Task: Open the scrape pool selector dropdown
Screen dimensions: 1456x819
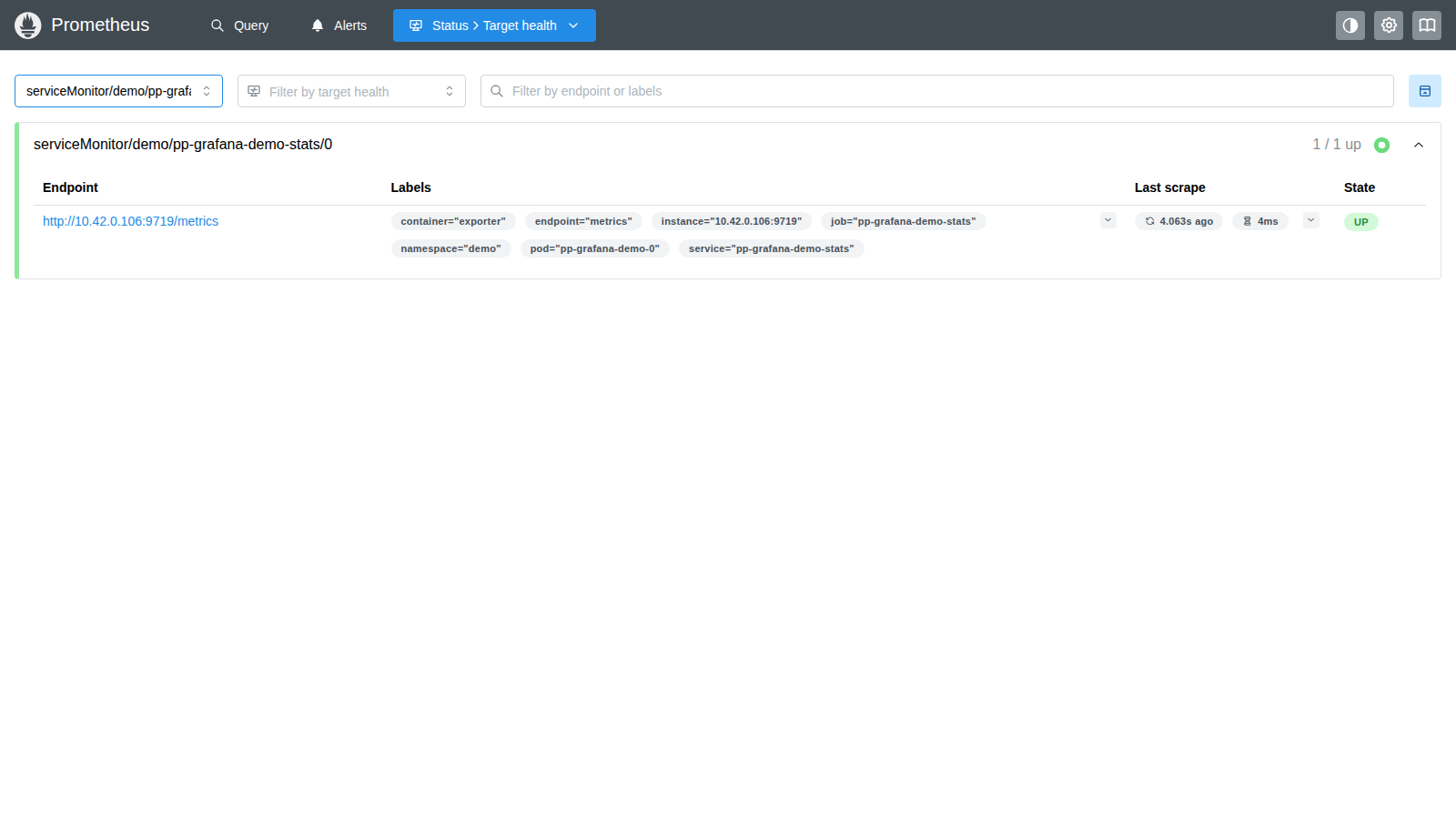Action: [x=118, y=91]
